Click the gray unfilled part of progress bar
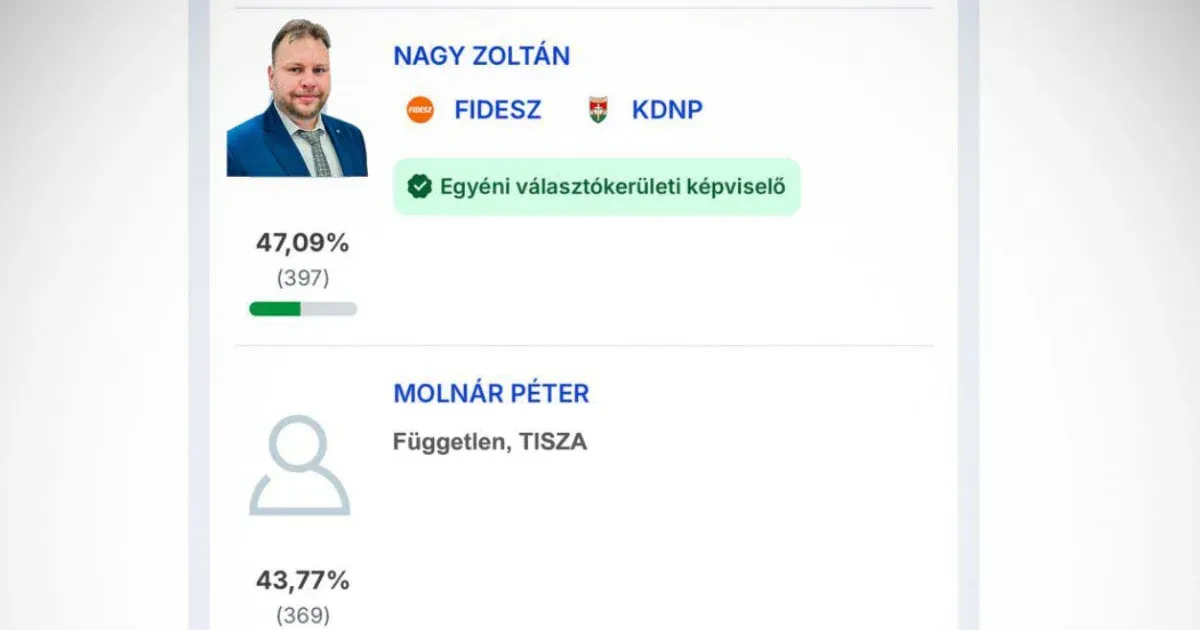Image resolution: width=1200 pixels, height=630 pixels. pos(329,309)
